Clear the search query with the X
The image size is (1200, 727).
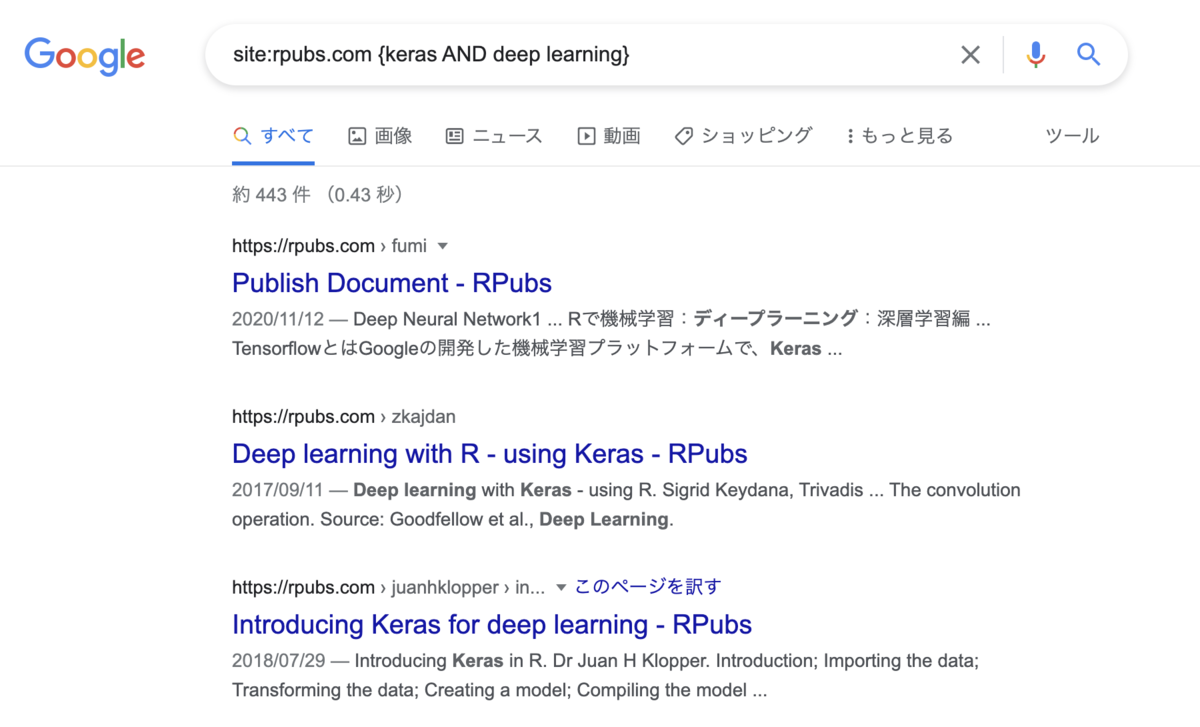(x=970, y=55)
